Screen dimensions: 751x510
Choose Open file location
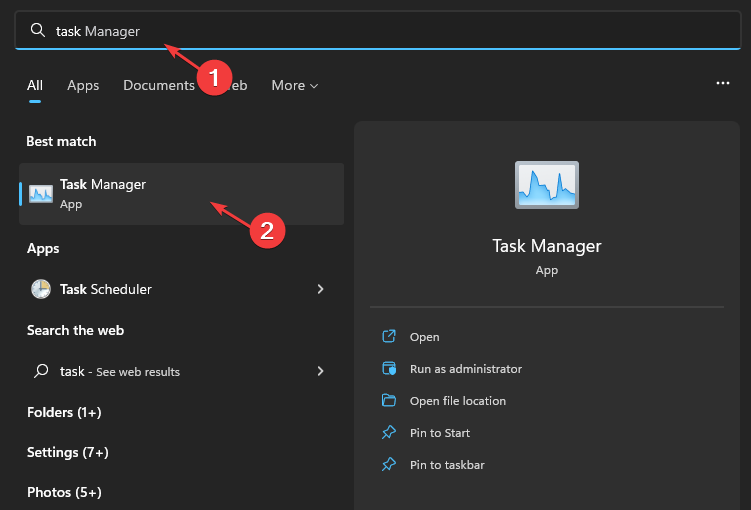(457, 401)
